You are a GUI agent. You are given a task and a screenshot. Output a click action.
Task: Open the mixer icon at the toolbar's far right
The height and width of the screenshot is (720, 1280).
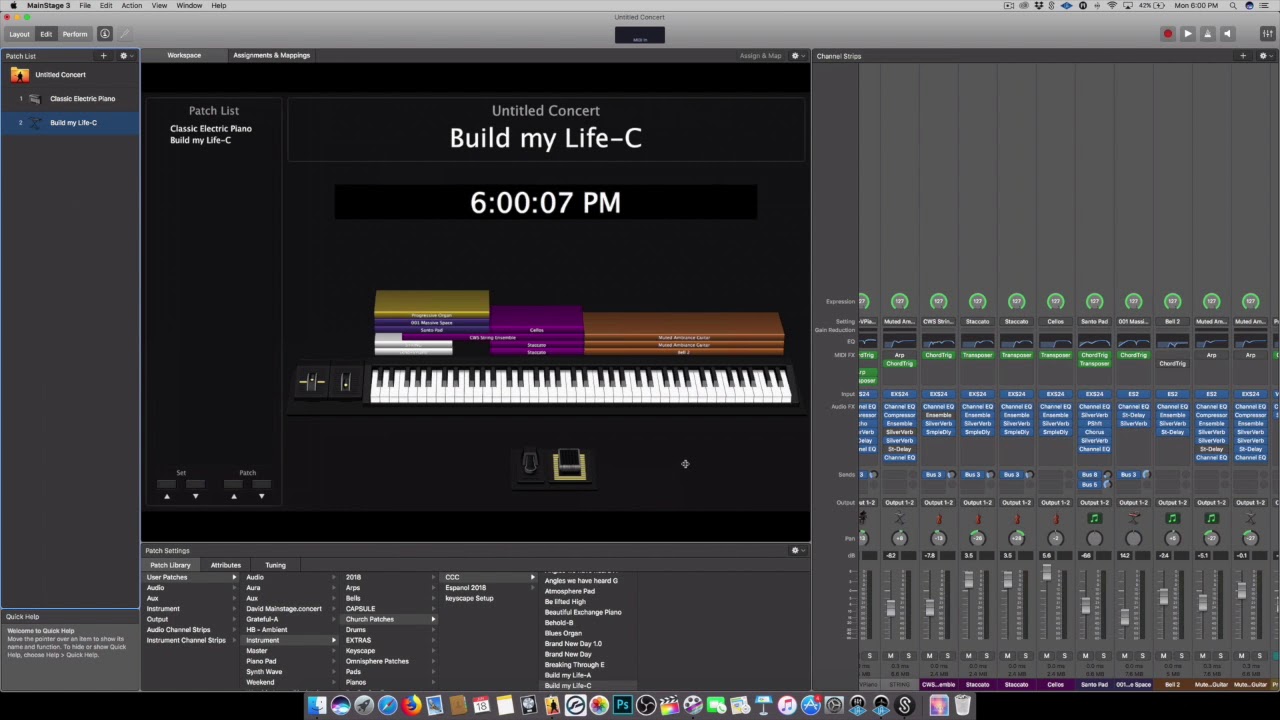(1267, 34)
